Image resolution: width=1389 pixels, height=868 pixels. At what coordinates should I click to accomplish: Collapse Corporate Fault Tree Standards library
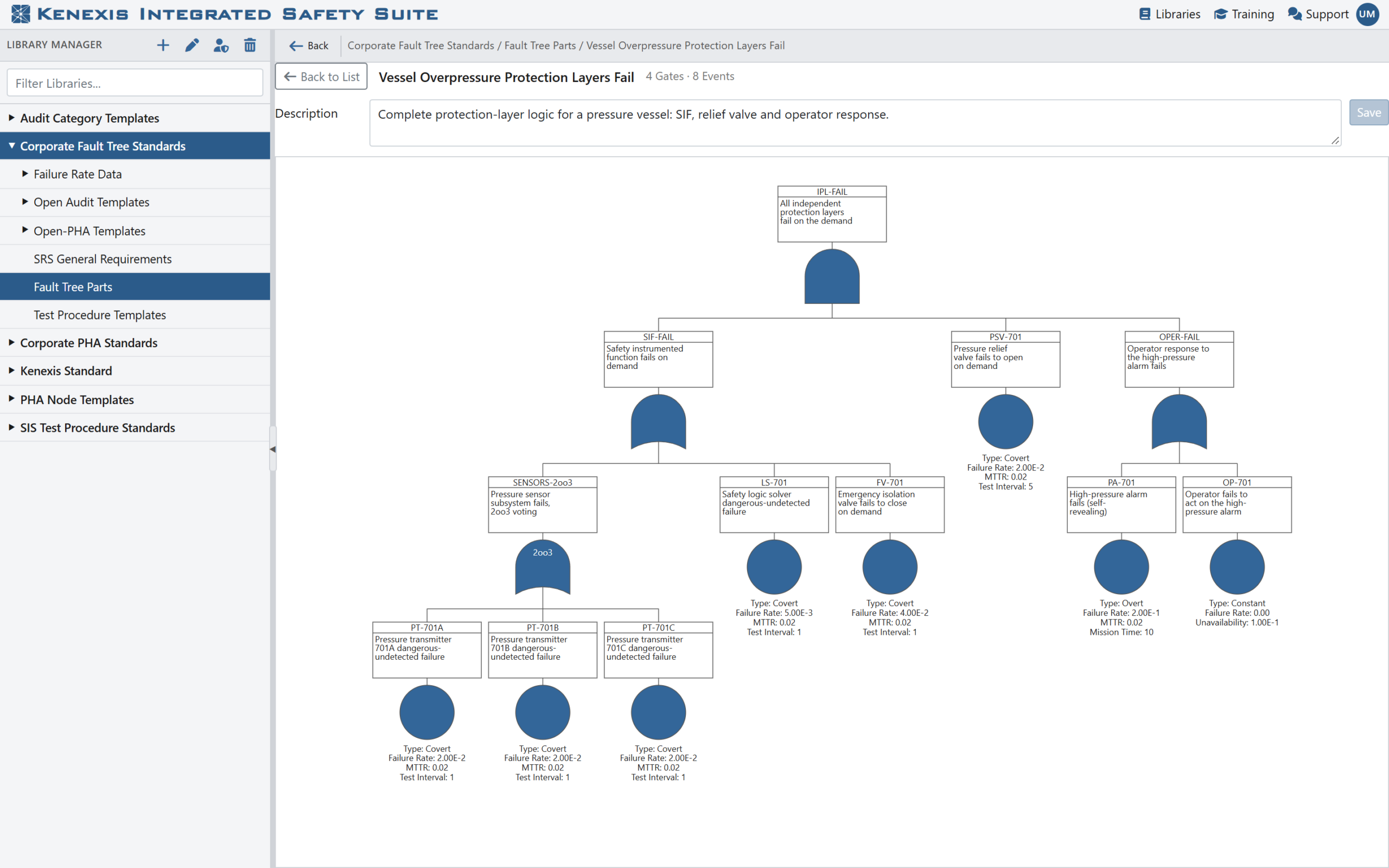coord(11,146)
